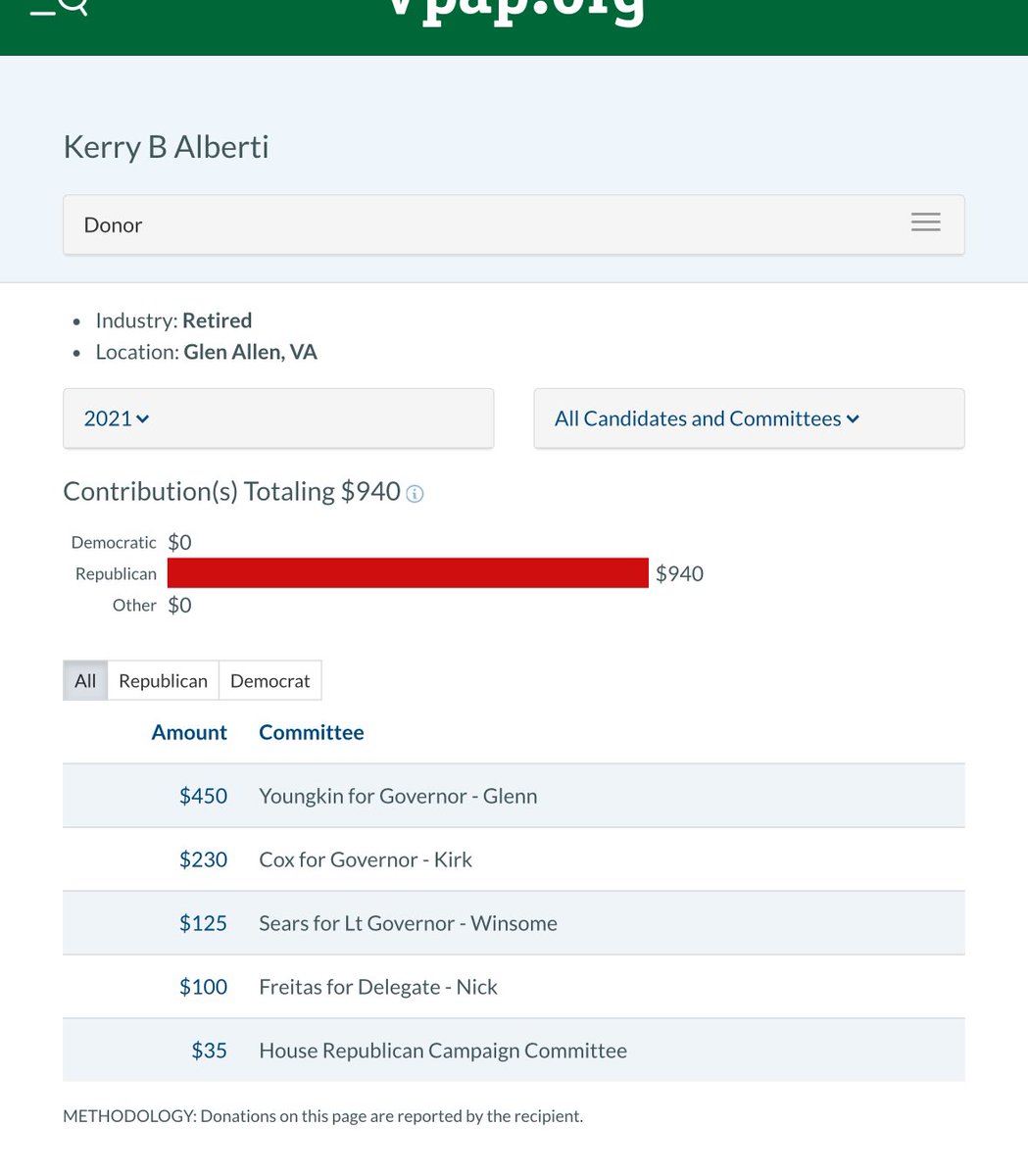Screen dimensions: 1028x1176
Task: Open the $125 Sears contribution amount
Action: pyautogui.click(x=203, y=923)
